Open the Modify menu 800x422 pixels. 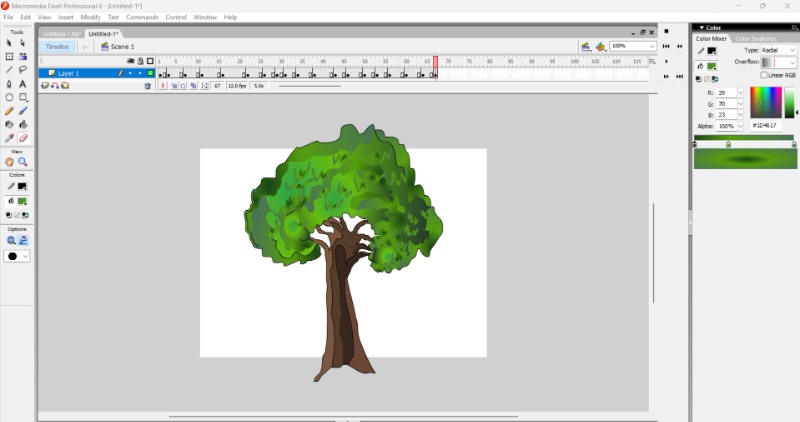(90, 17)
